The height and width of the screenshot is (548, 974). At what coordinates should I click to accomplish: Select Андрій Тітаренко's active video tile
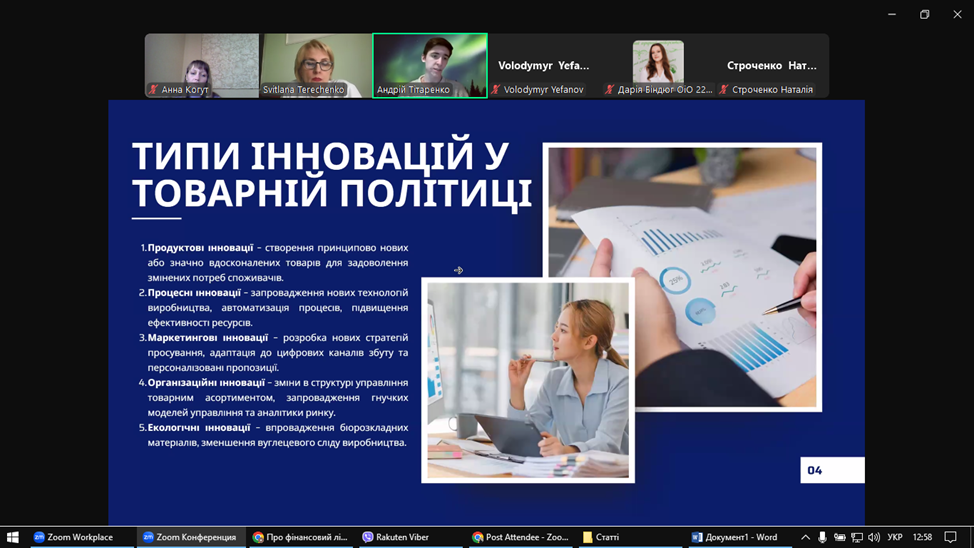point(430,66)
